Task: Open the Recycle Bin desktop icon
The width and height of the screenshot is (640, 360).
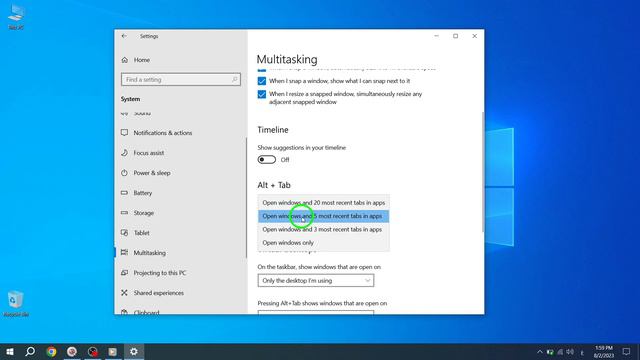Action: point(16,304)
